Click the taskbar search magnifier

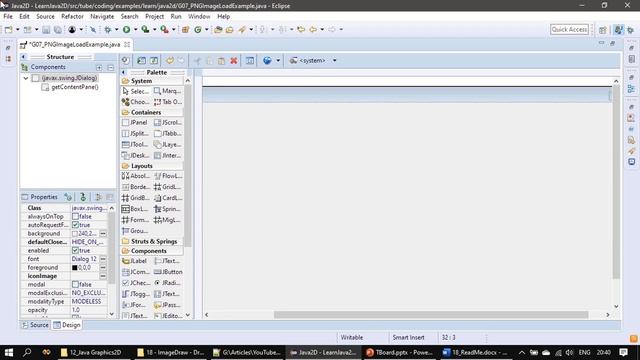[x=27, y=352]
